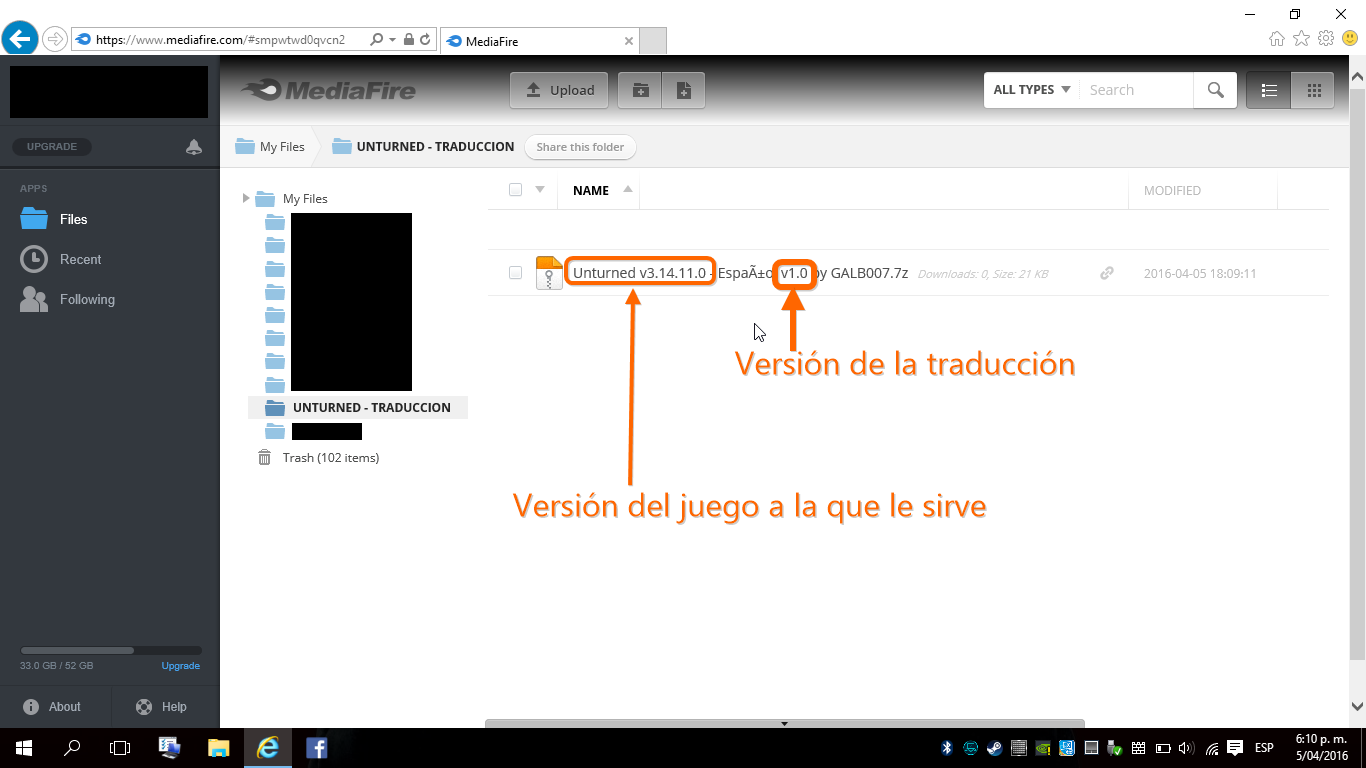The height and width of the screenshot is (768, 1366).
Task: Open browser Tools gear menu
Action: point(1326,39)
